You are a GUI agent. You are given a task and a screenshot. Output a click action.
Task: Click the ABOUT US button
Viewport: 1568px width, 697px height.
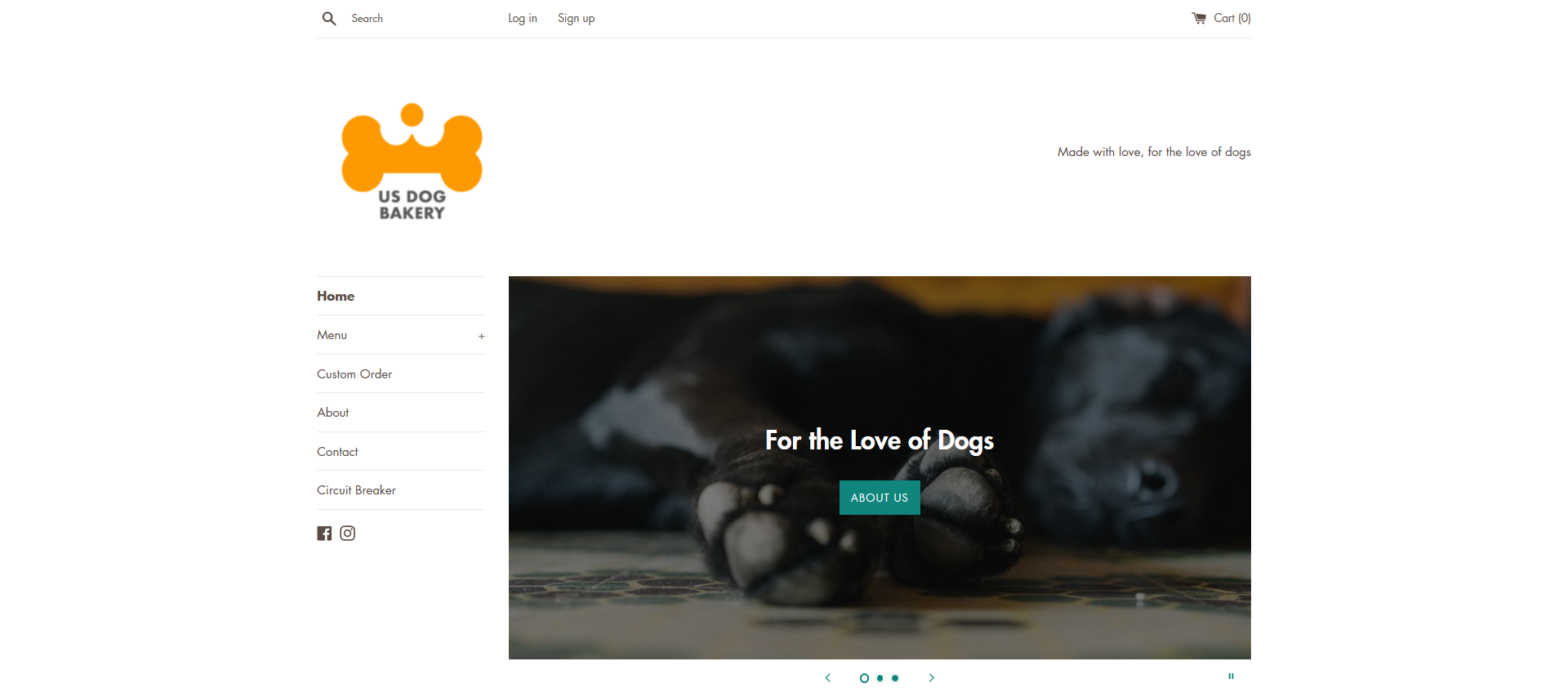(880, 498)
